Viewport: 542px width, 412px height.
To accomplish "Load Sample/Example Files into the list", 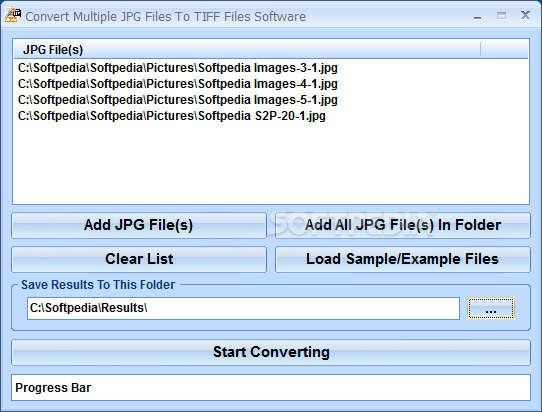I will pos(403,259).
